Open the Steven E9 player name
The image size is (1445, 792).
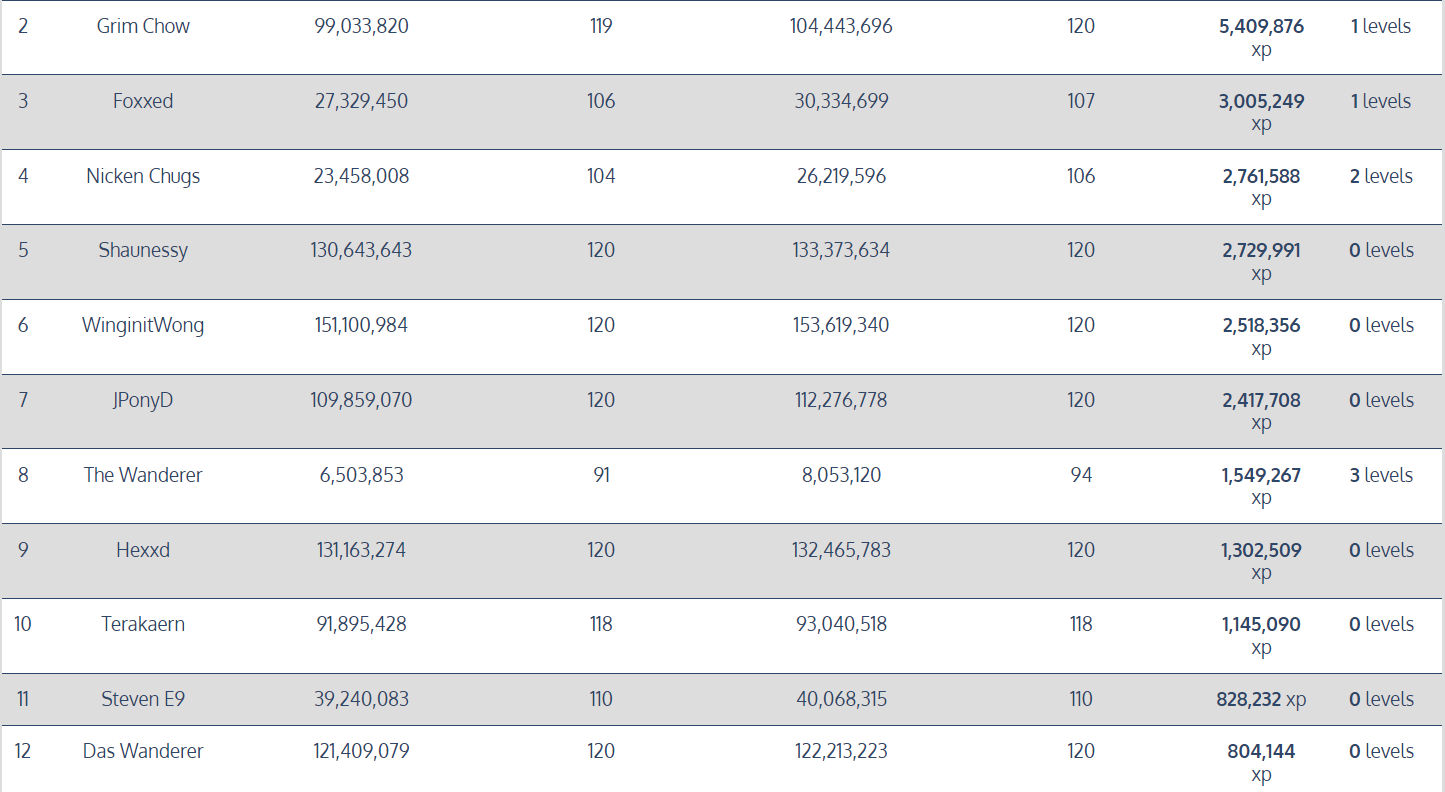click(143, 699)
